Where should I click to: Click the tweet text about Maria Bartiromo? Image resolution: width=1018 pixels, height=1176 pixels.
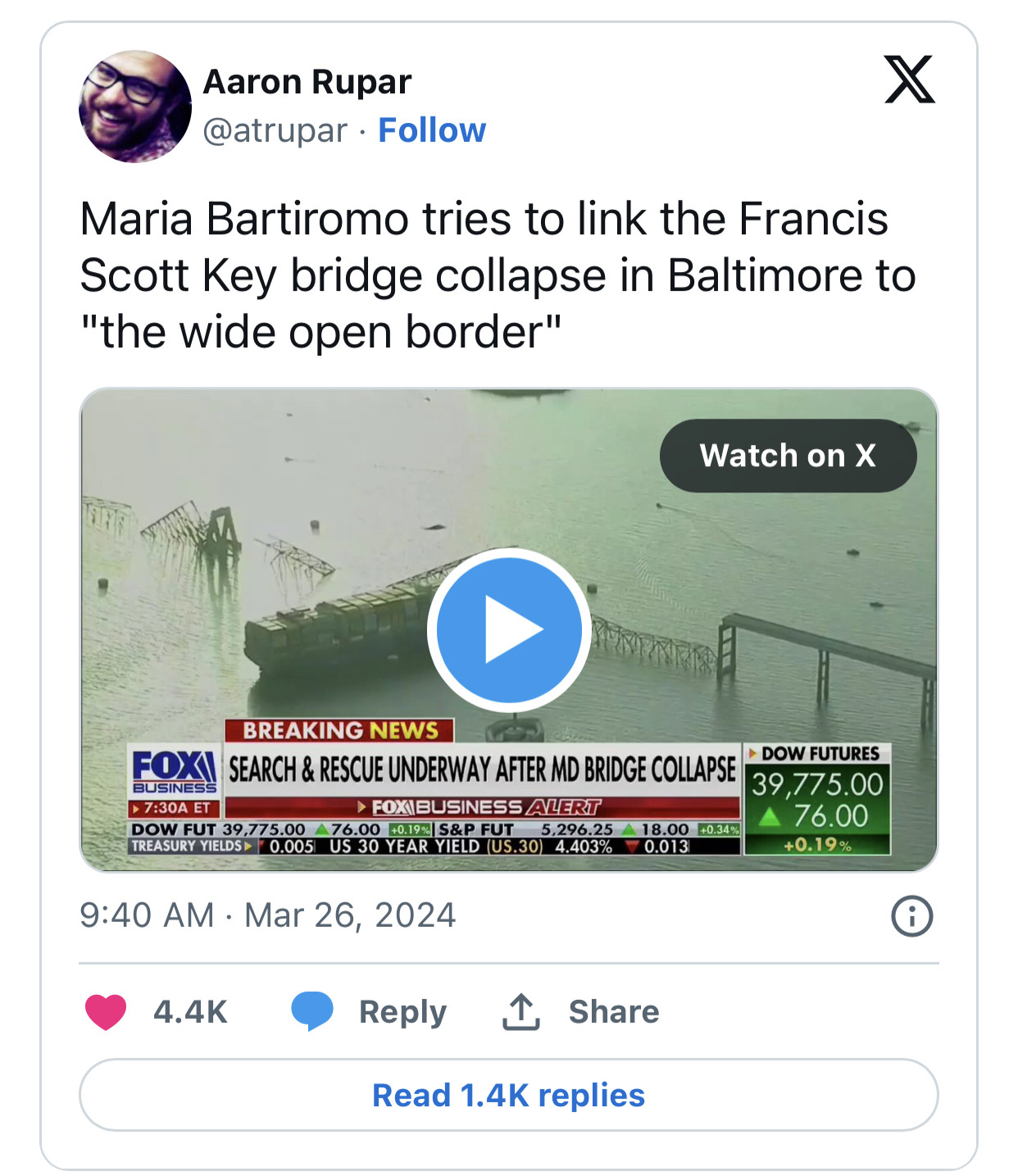tap(498, 275)
